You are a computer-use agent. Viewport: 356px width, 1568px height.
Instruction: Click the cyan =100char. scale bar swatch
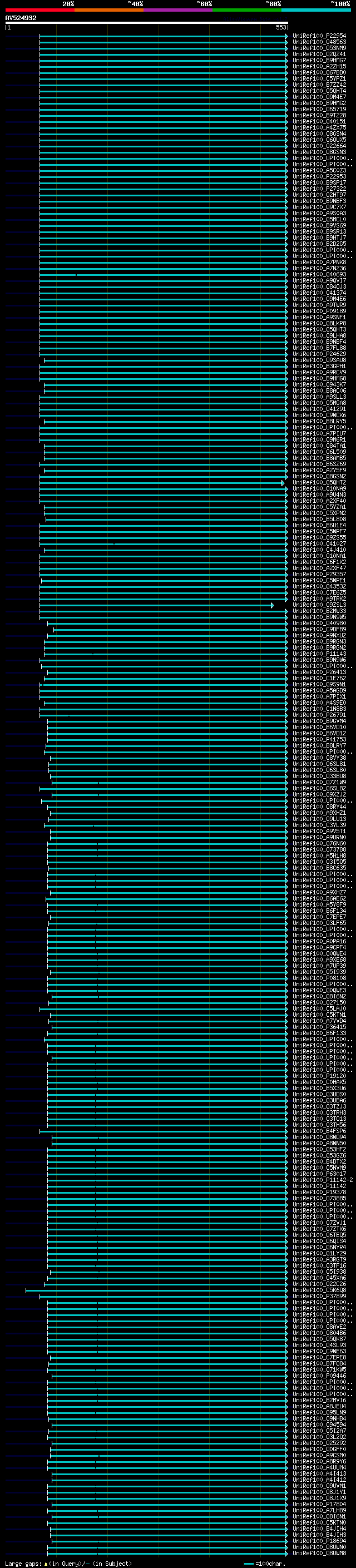click(248, 1563)
